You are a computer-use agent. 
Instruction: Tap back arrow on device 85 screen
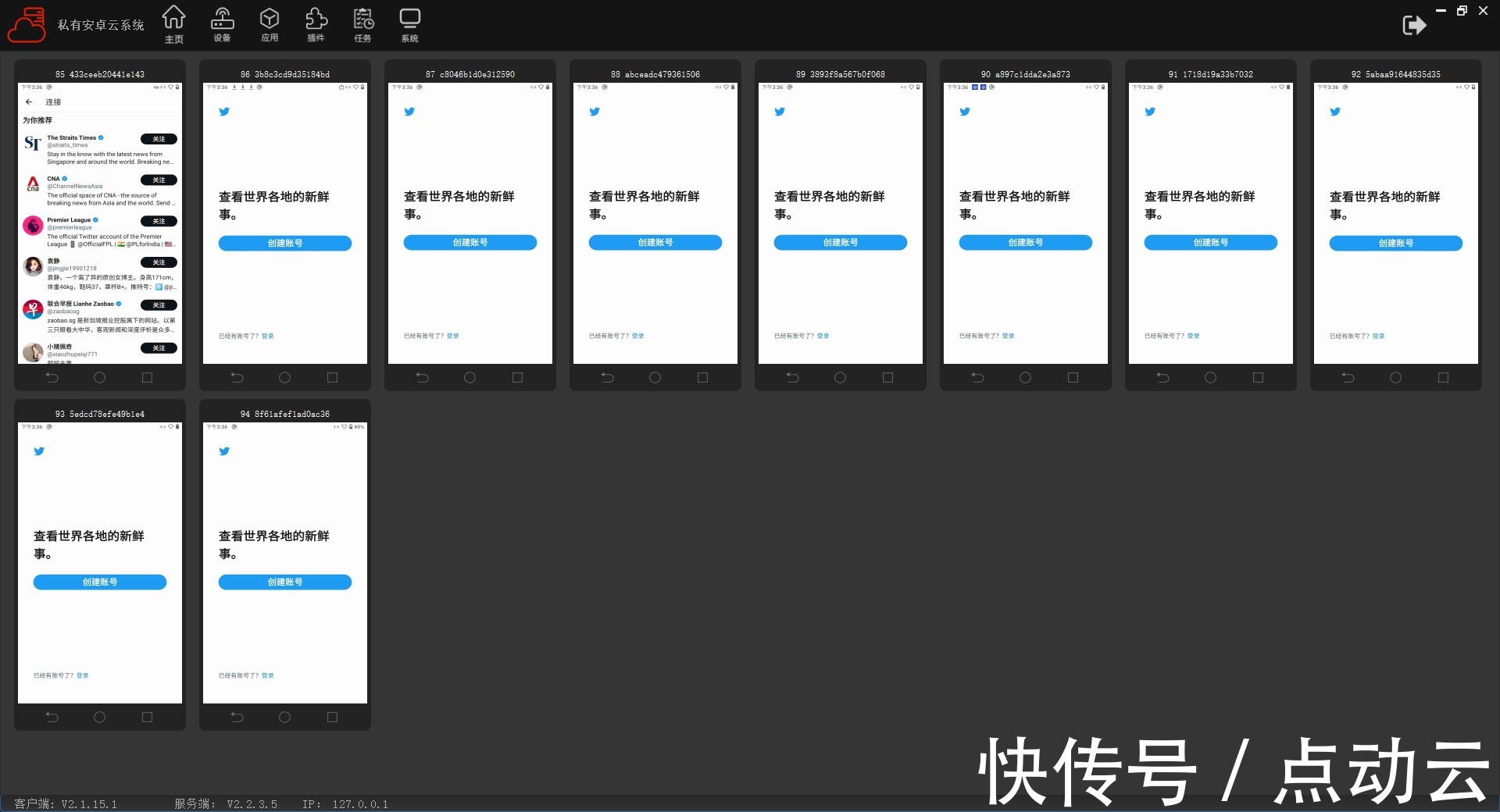pos(29,101)
